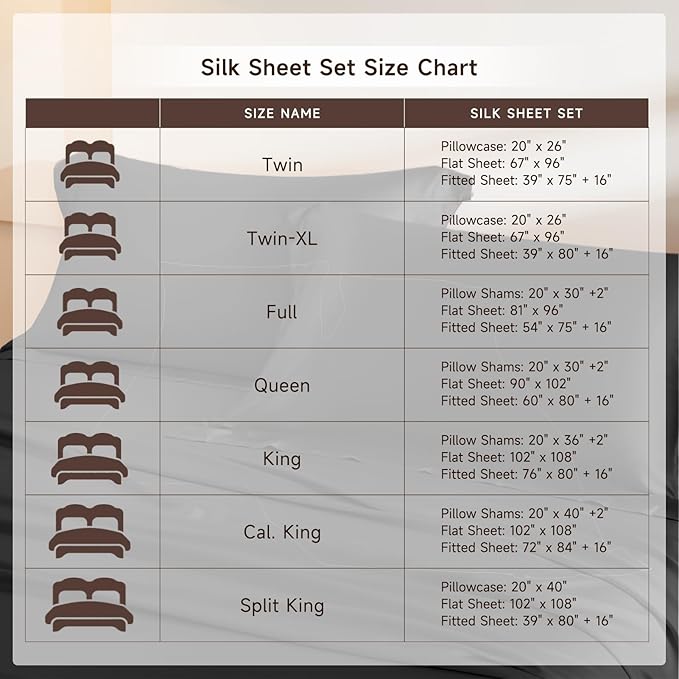Image resolution: width=679 pixels, height=679 pixels.
Task: Pick the Queen size label
Action: [282, 385]
